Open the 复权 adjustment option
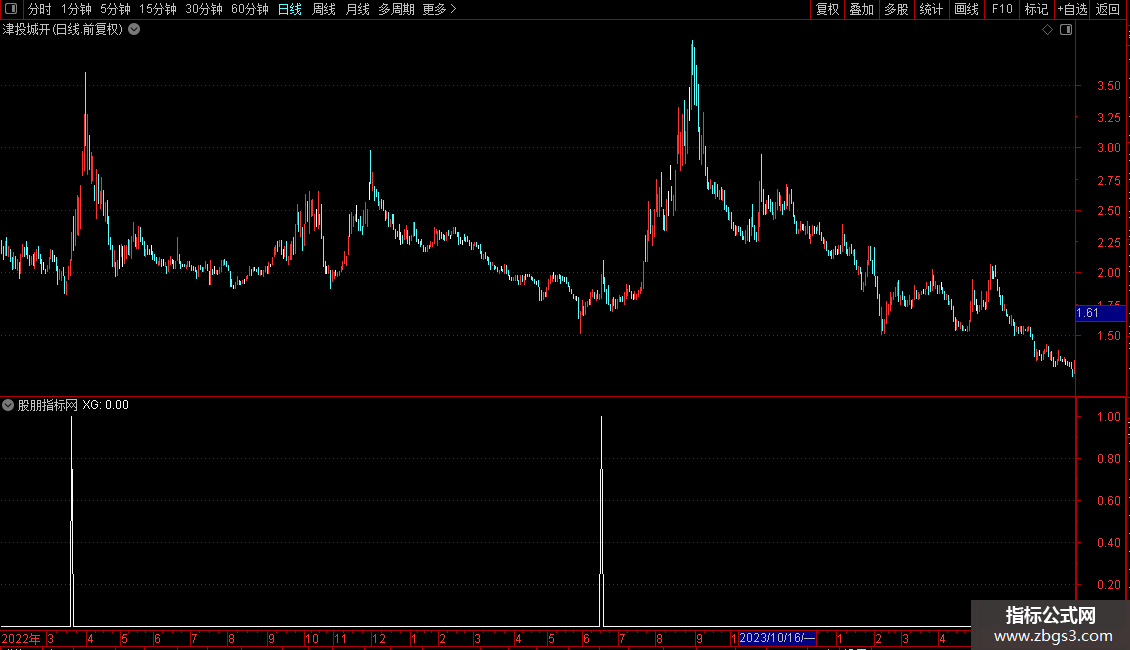This screenshot has height=650, width=1130. [x=827, y=9]
